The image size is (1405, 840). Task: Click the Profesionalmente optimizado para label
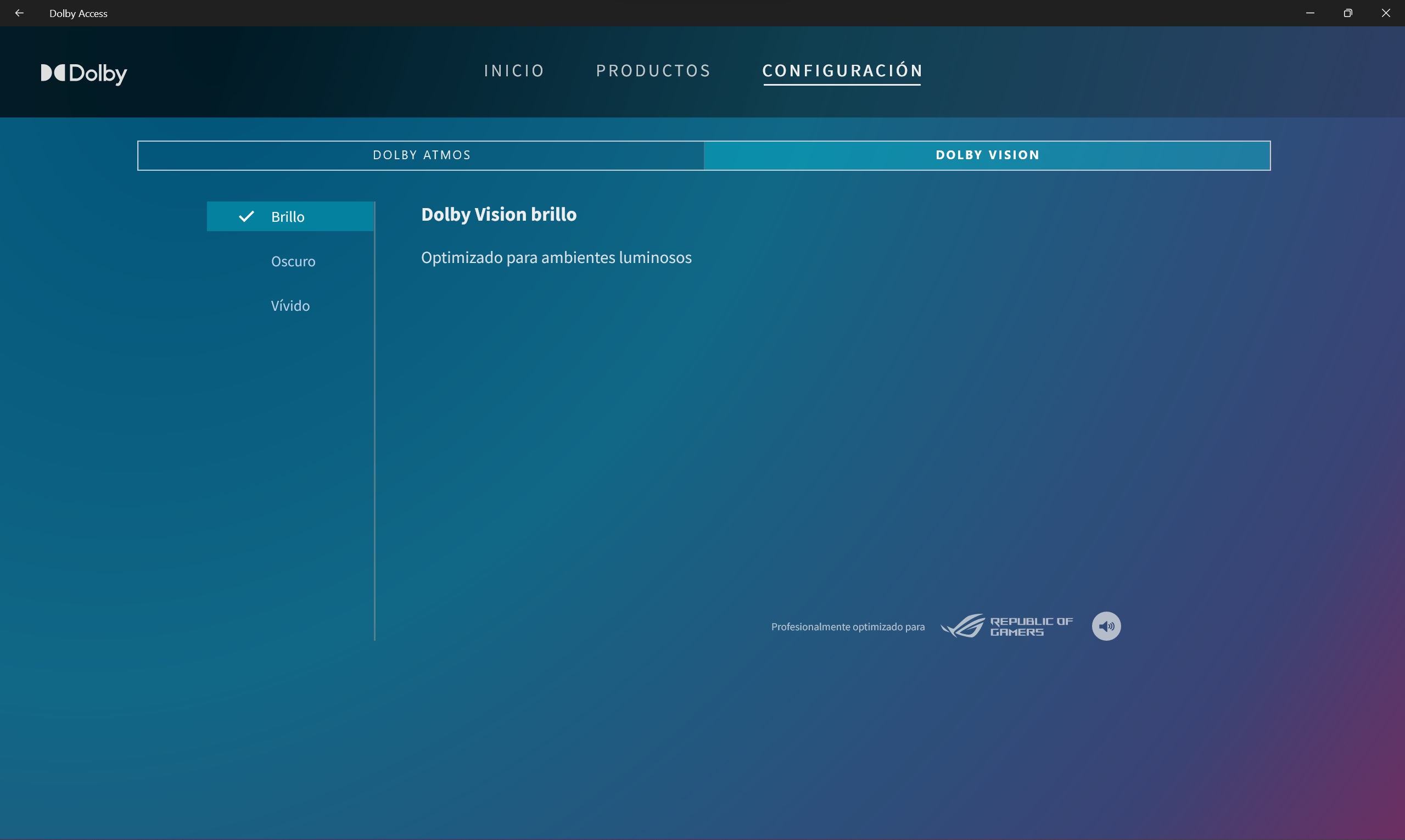pyautogui.click(x=847, y=626)
